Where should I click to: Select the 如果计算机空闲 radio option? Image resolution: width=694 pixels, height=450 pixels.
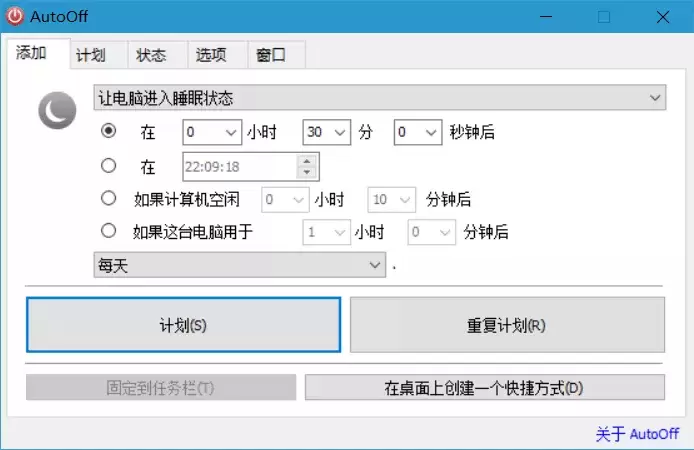tap(108, 198)
